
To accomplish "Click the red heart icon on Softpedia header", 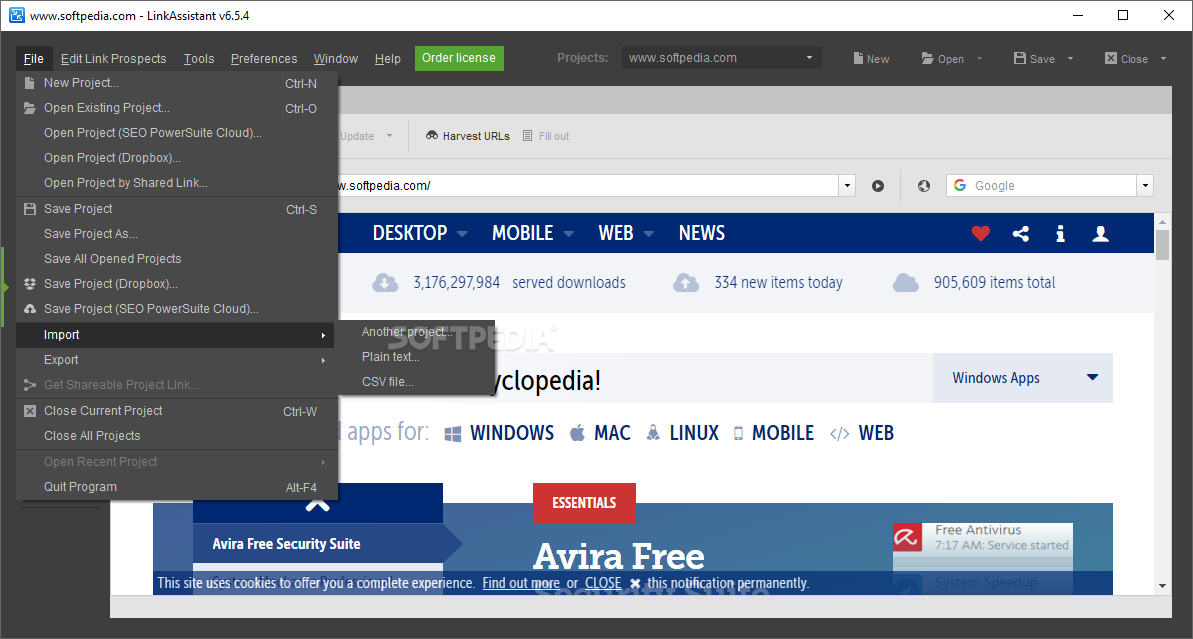I will [x=981, y=234].
